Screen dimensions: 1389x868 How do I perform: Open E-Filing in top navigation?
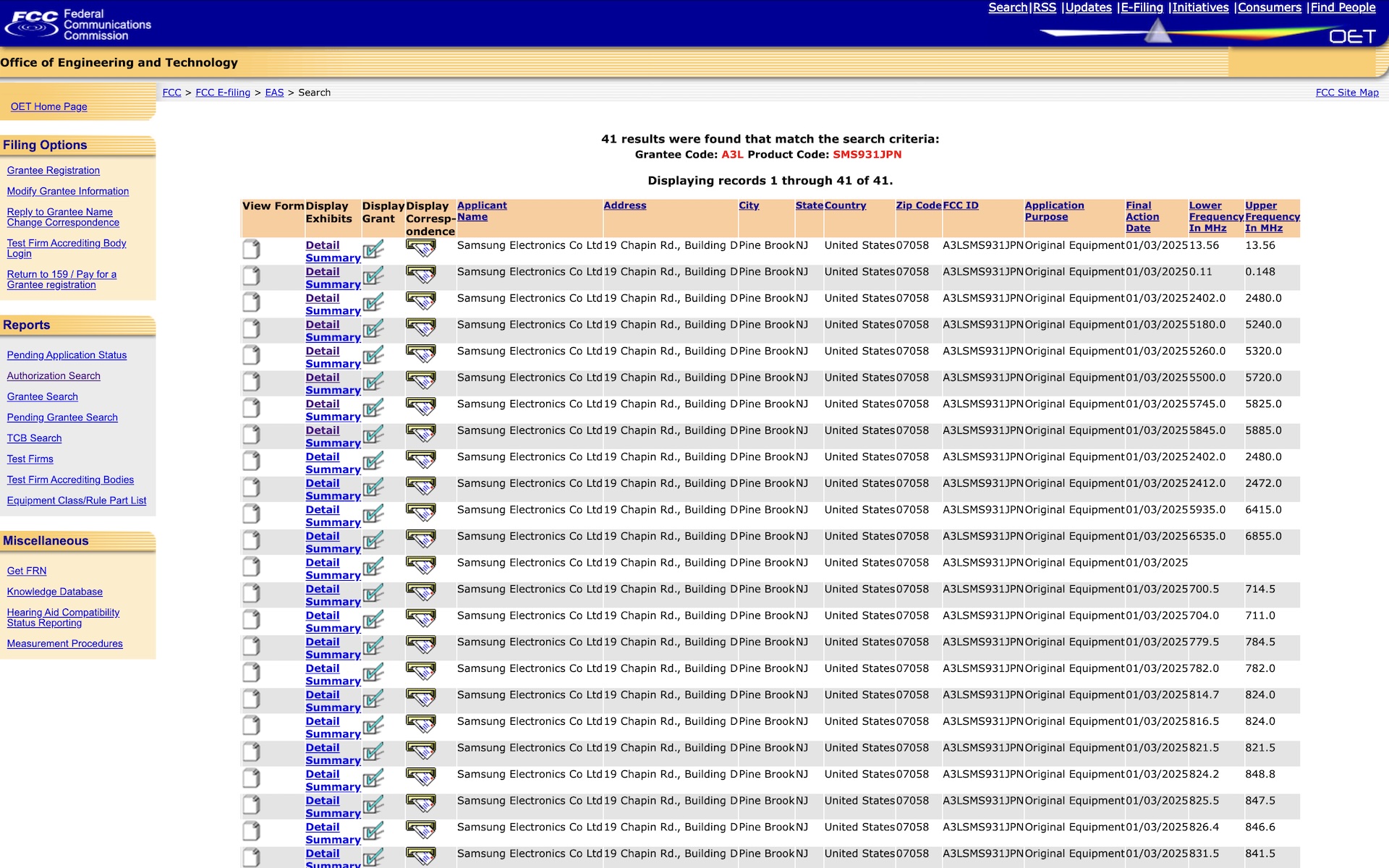click(1142, 7)
